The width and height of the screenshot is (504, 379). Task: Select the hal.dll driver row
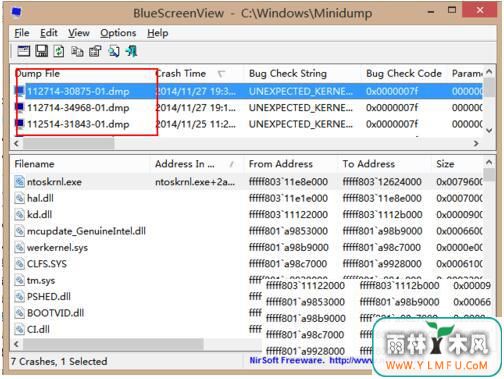point(248,198)
